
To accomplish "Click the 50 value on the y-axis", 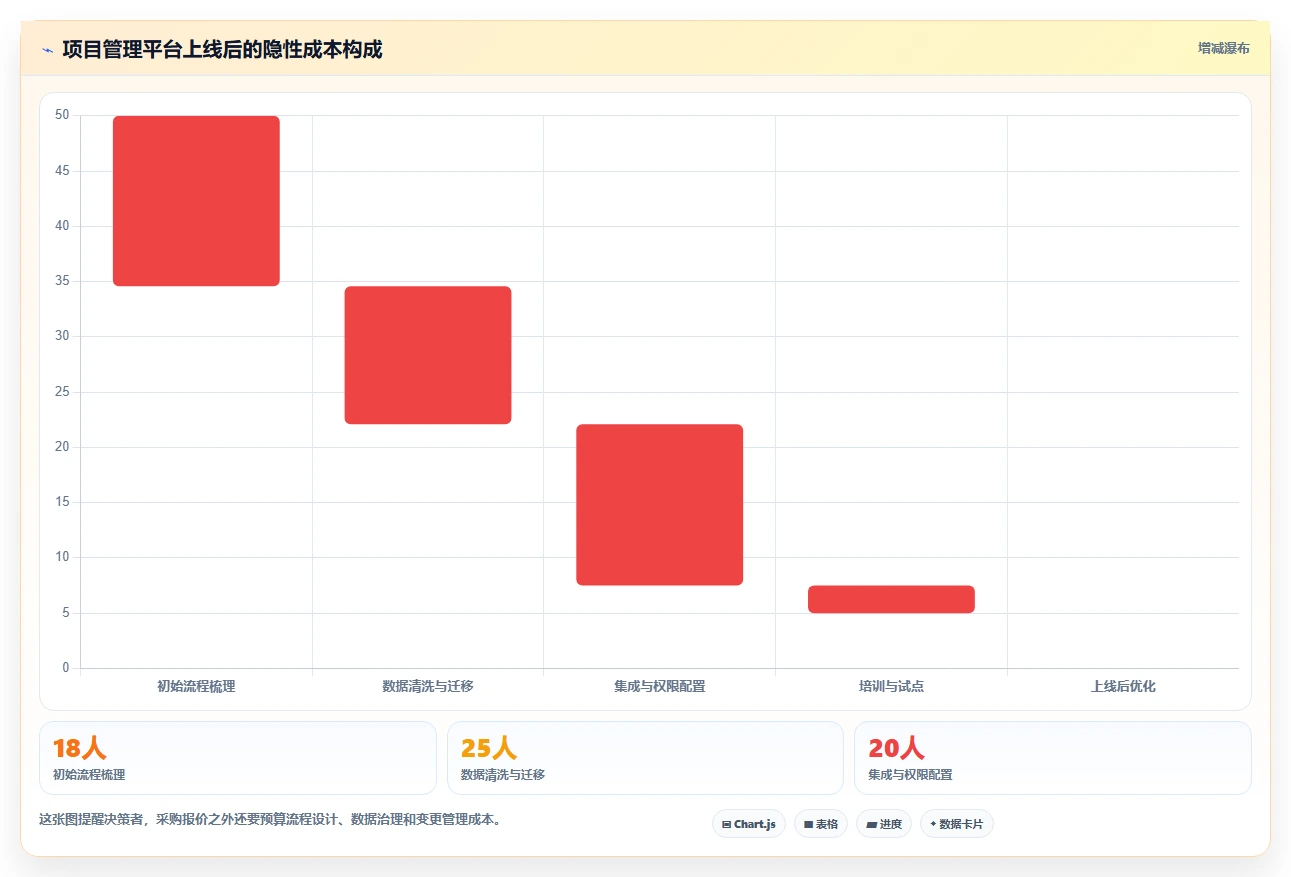I will click(x=62, y=115).
